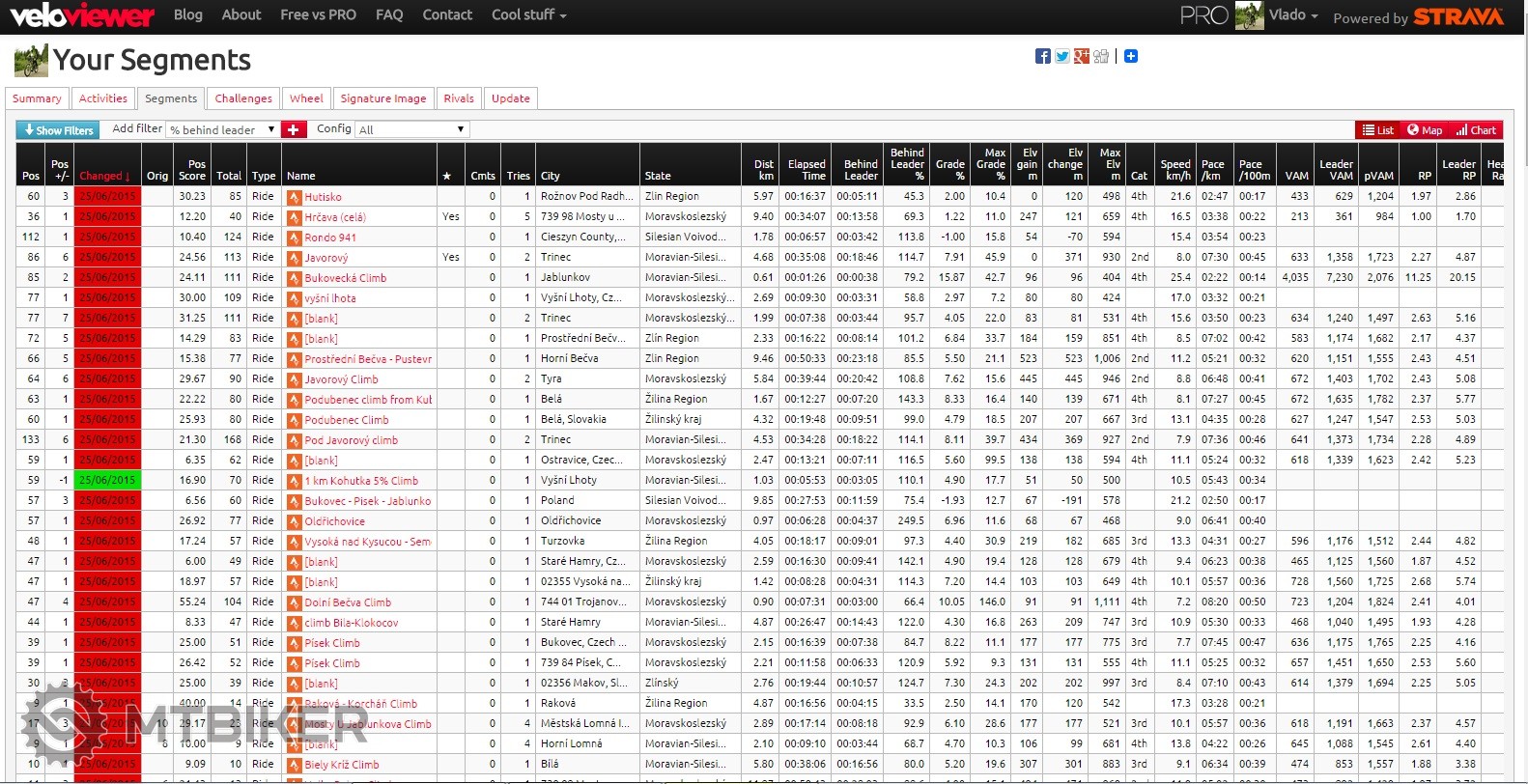This screenshot has width=1528, height=784.
Task: Sort table by the Changed column header
Action: coord(104,176)
